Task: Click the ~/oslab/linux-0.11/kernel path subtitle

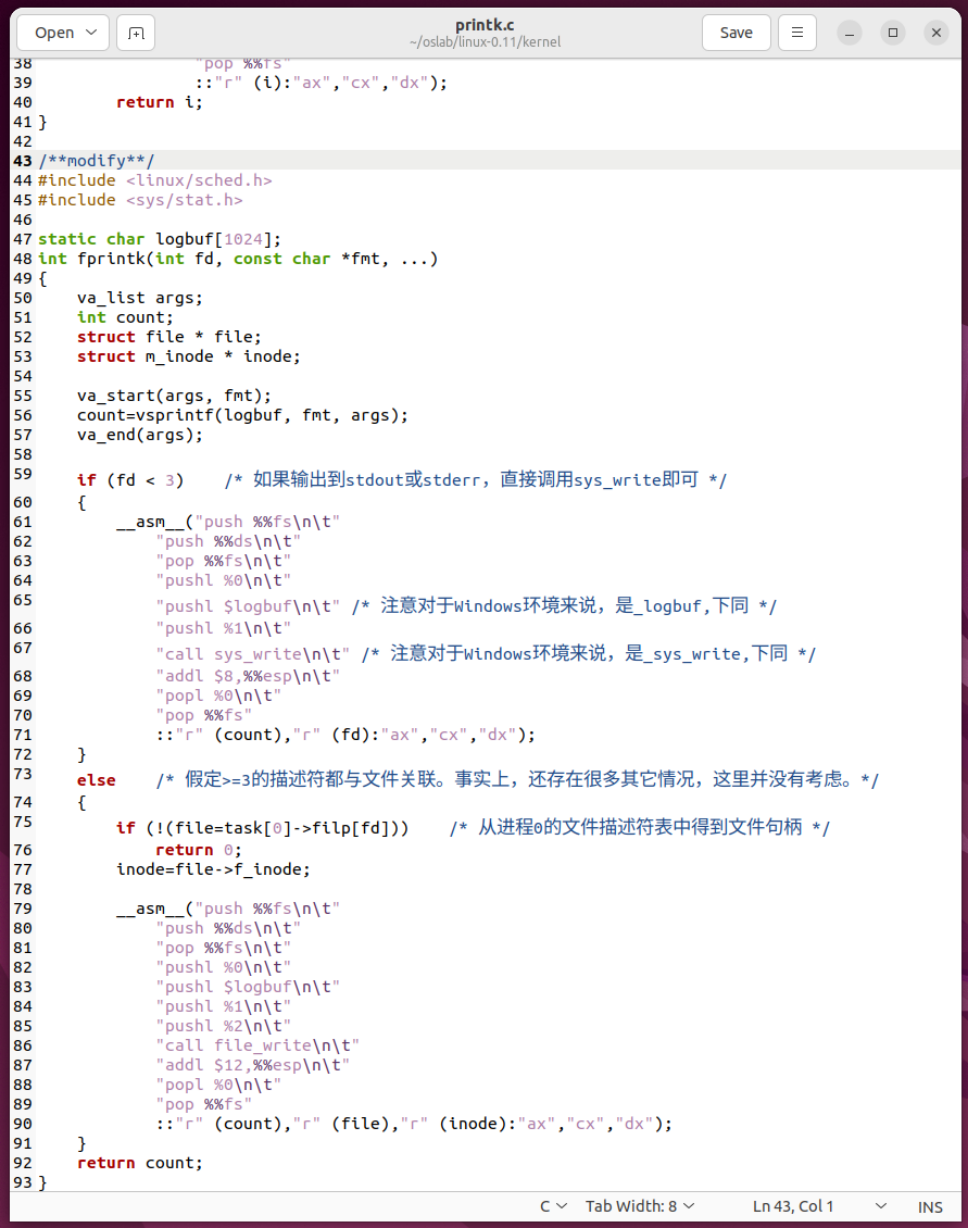Action: click(484, 43)
